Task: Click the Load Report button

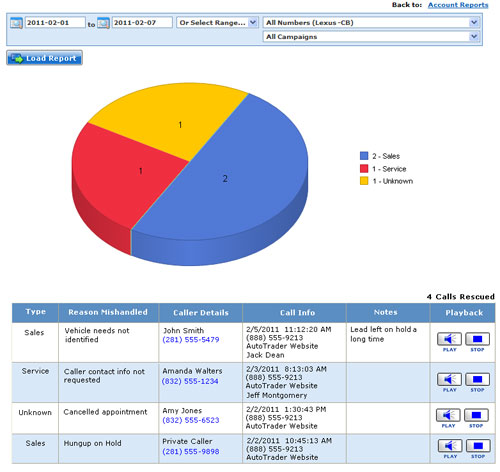Action: click(x=44, y=58)
